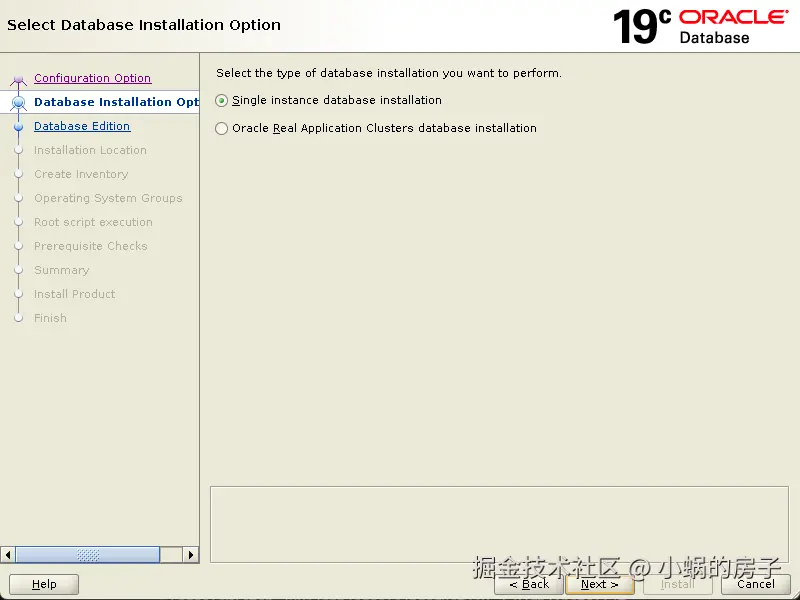Click the current step marker for Database Installation

tap(19, 103)
